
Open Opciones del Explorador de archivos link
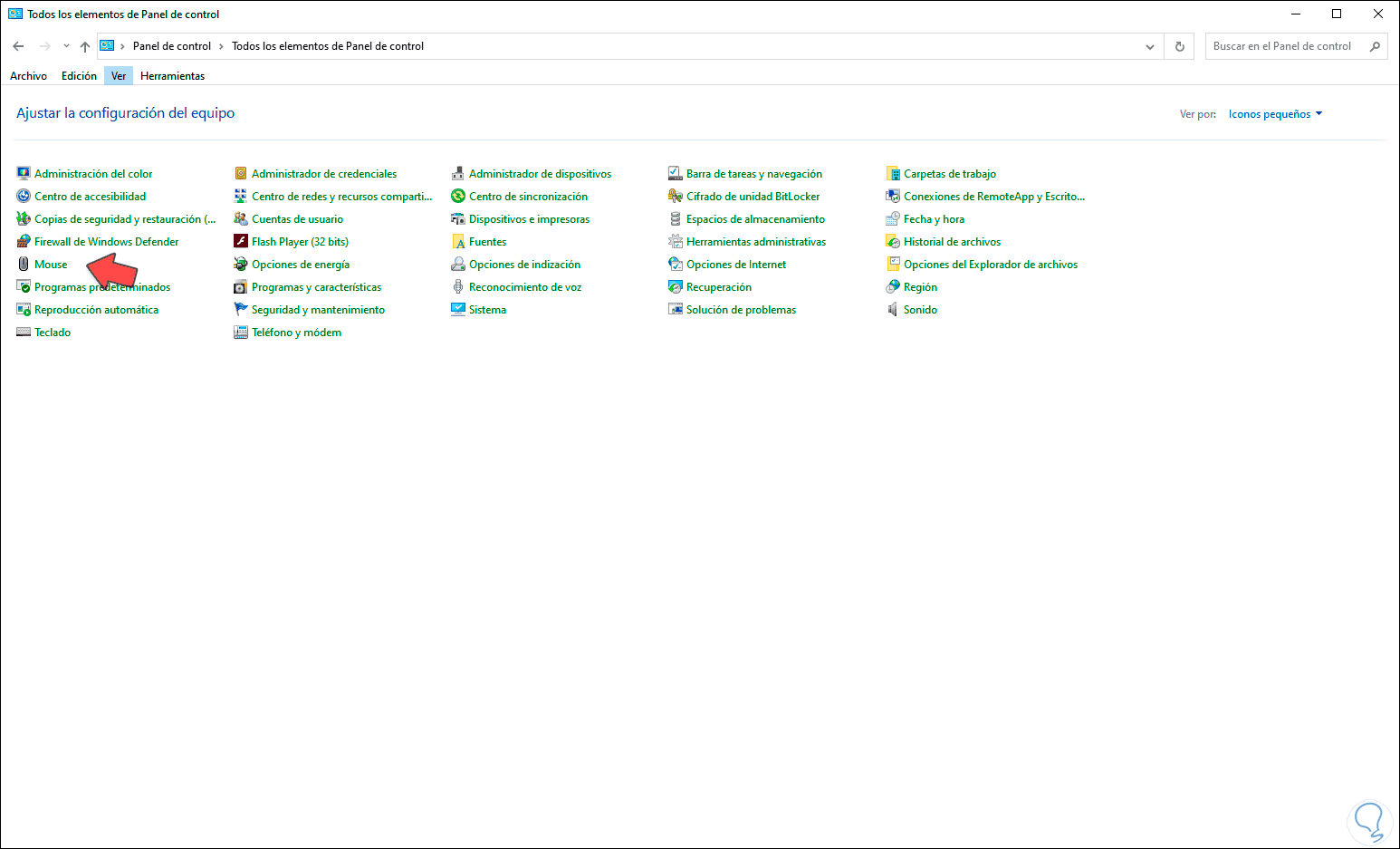click(x=991, y=264)
